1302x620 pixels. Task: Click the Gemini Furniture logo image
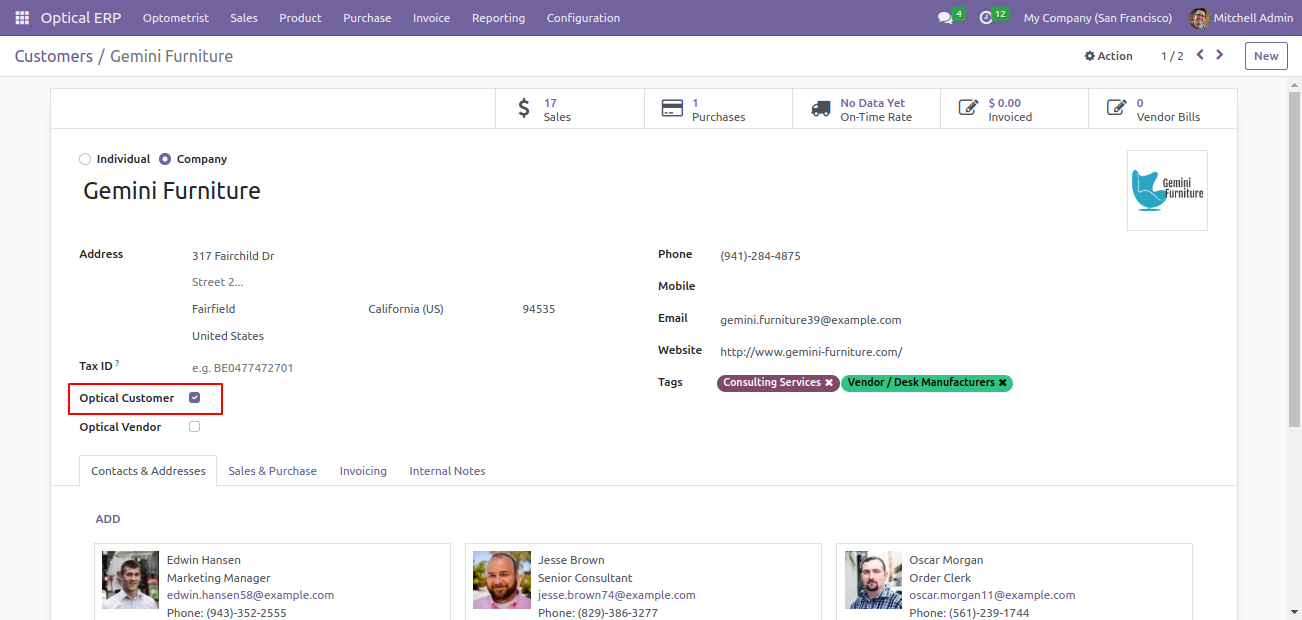click(x=1167, y=190)
